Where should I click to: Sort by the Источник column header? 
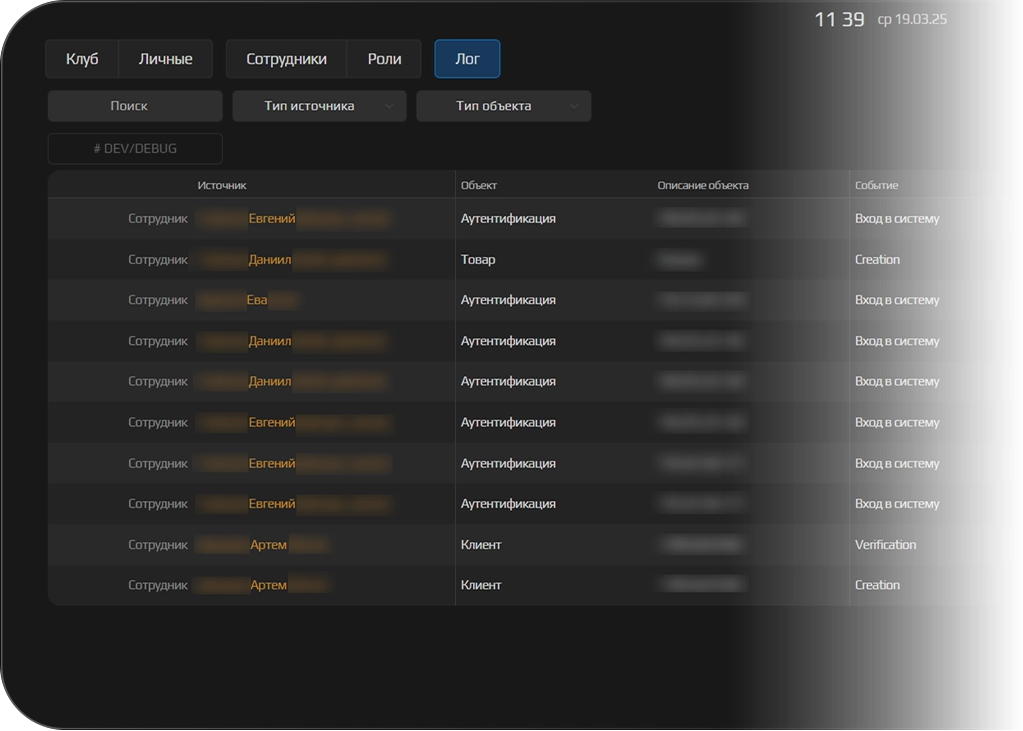click(221, 185)
